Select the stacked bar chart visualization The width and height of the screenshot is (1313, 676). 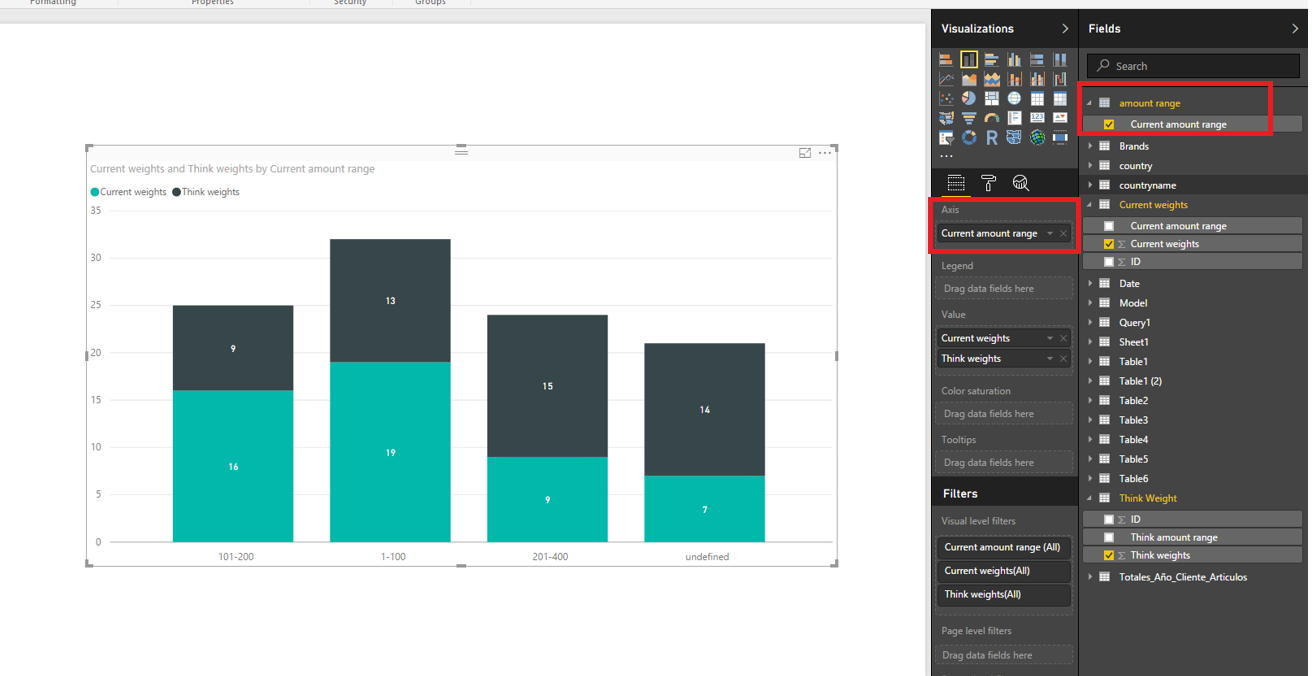pos(946,60)
